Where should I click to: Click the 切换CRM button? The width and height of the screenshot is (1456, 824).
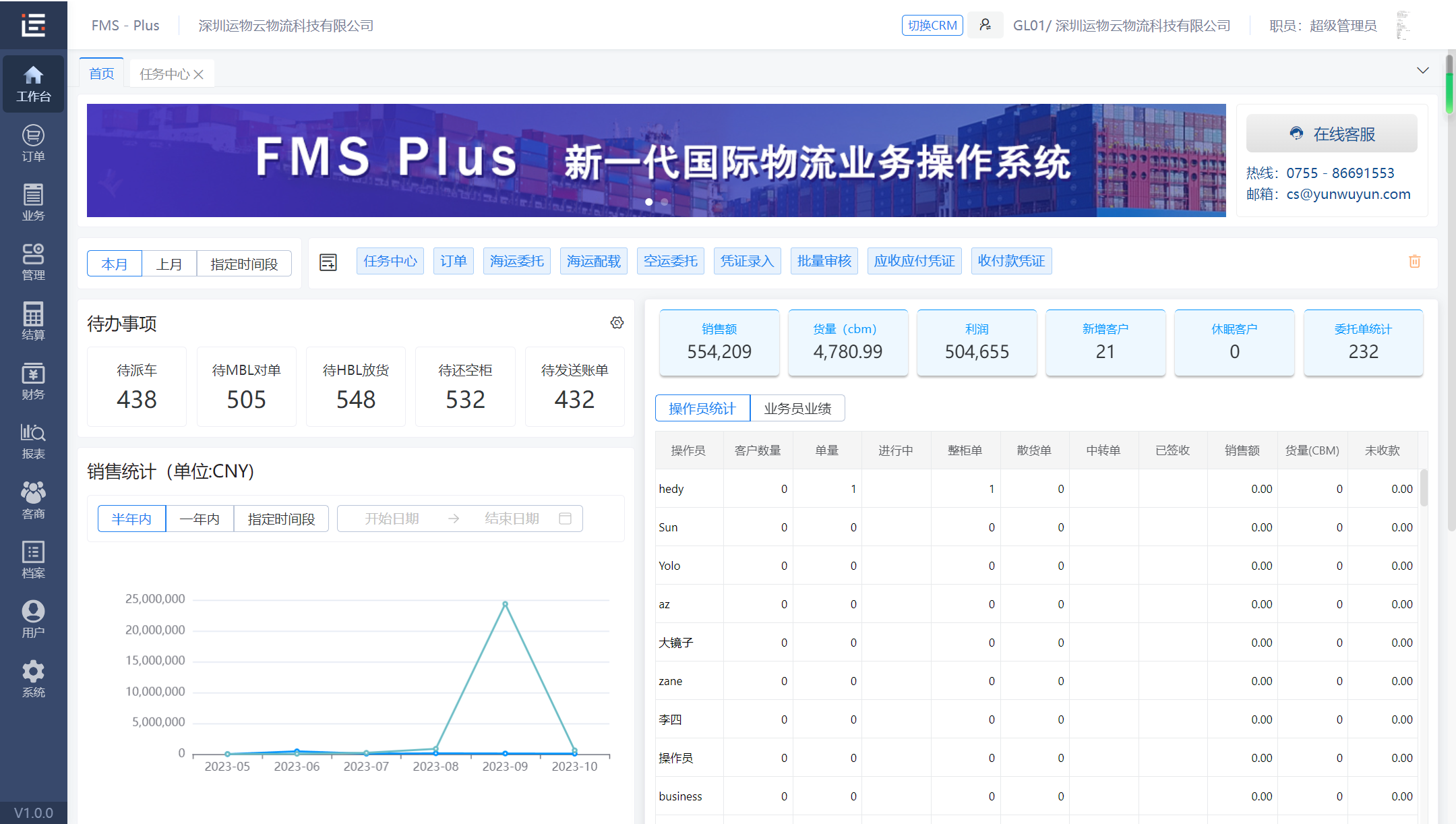(x=932, y=25)
